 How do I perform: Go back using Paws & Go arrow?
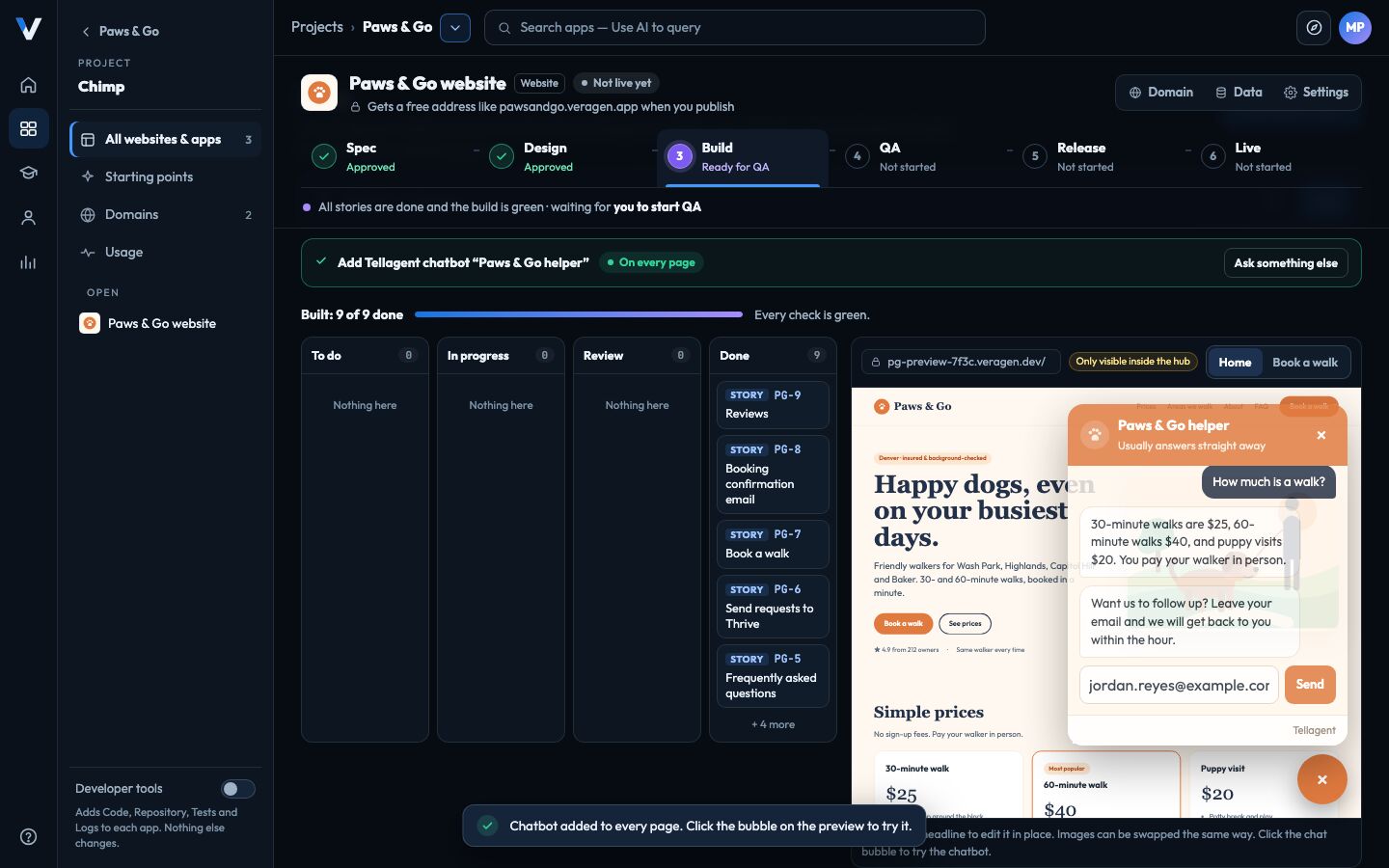click(120, 31)
